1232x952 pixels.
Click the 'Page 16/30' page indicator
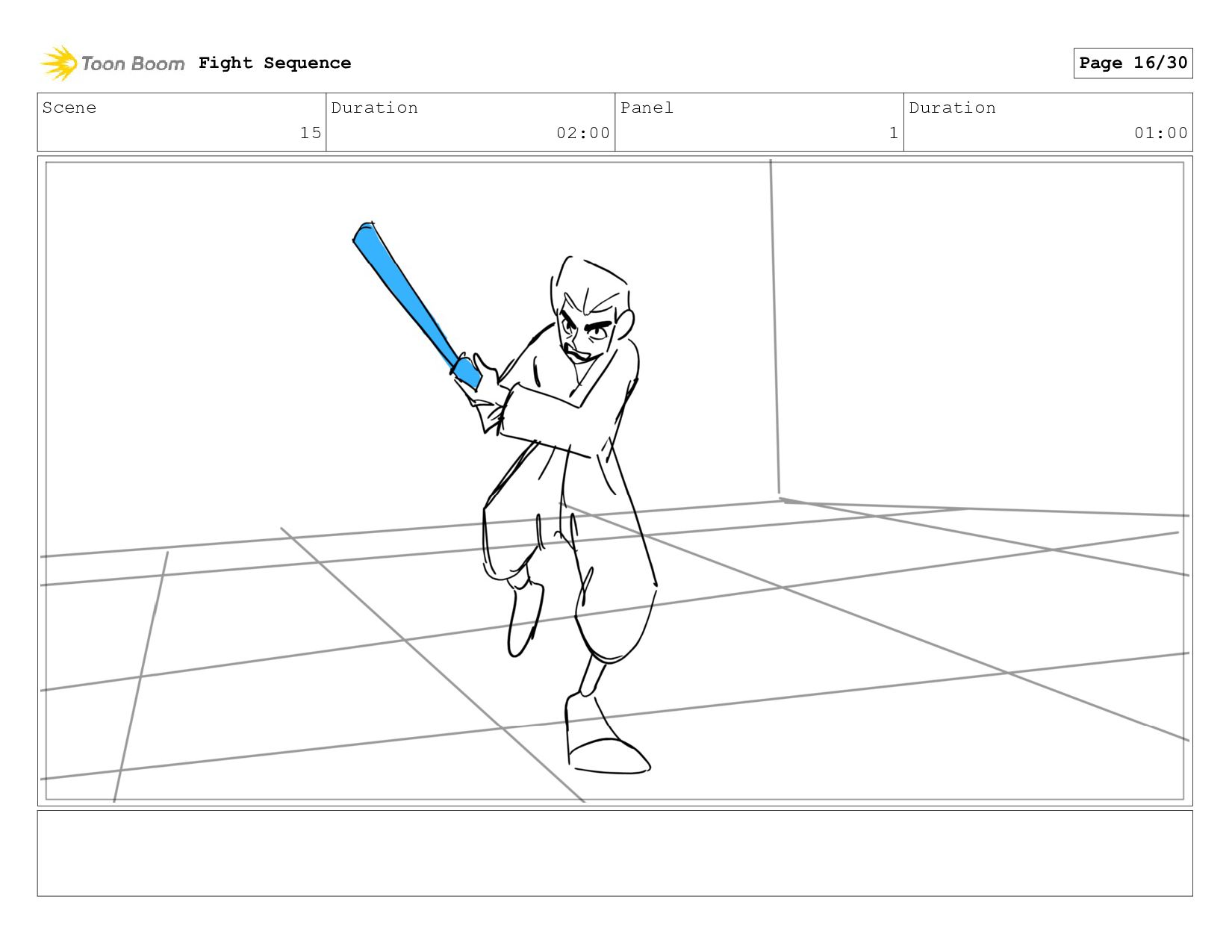click(x=1133, y=63)
